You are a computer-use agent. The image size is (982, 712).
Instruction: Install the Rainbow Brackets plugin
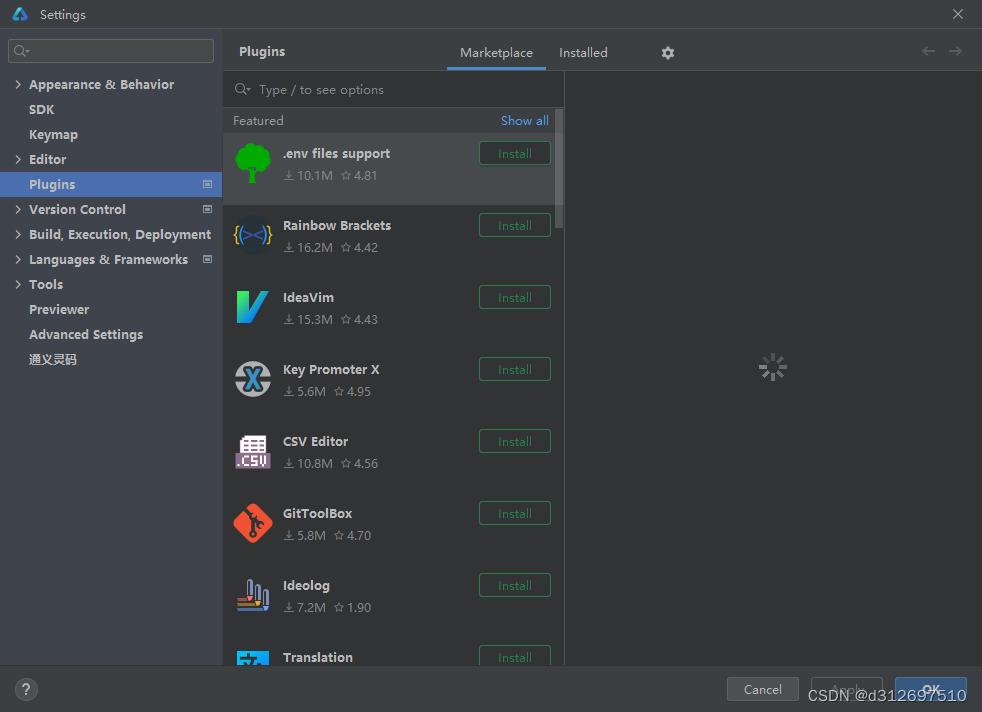point(515,225)
